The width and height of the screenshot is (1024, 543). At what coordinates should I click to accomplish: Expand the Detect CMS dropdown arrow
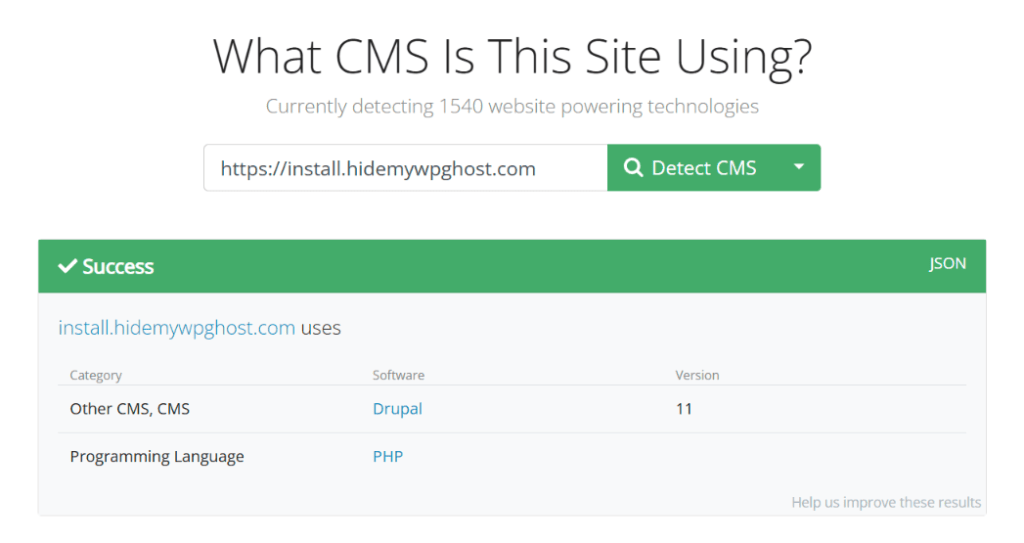coord(798,167)
